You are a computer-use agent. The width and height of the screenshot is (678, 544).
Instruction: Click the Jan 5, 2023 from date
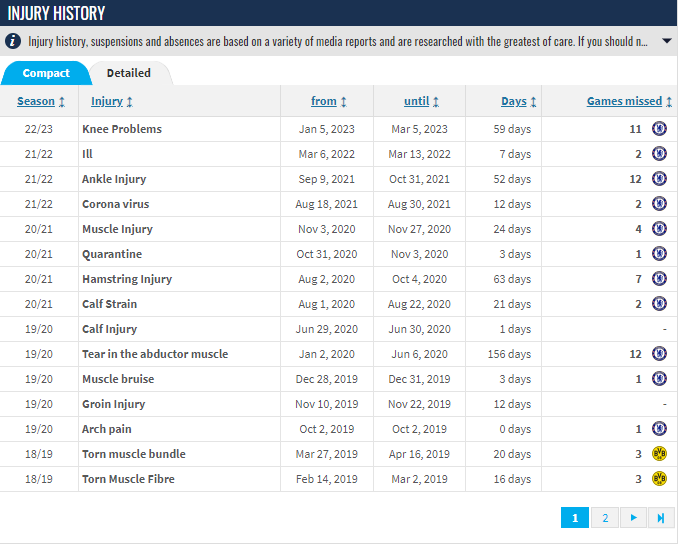pos(327,129)
